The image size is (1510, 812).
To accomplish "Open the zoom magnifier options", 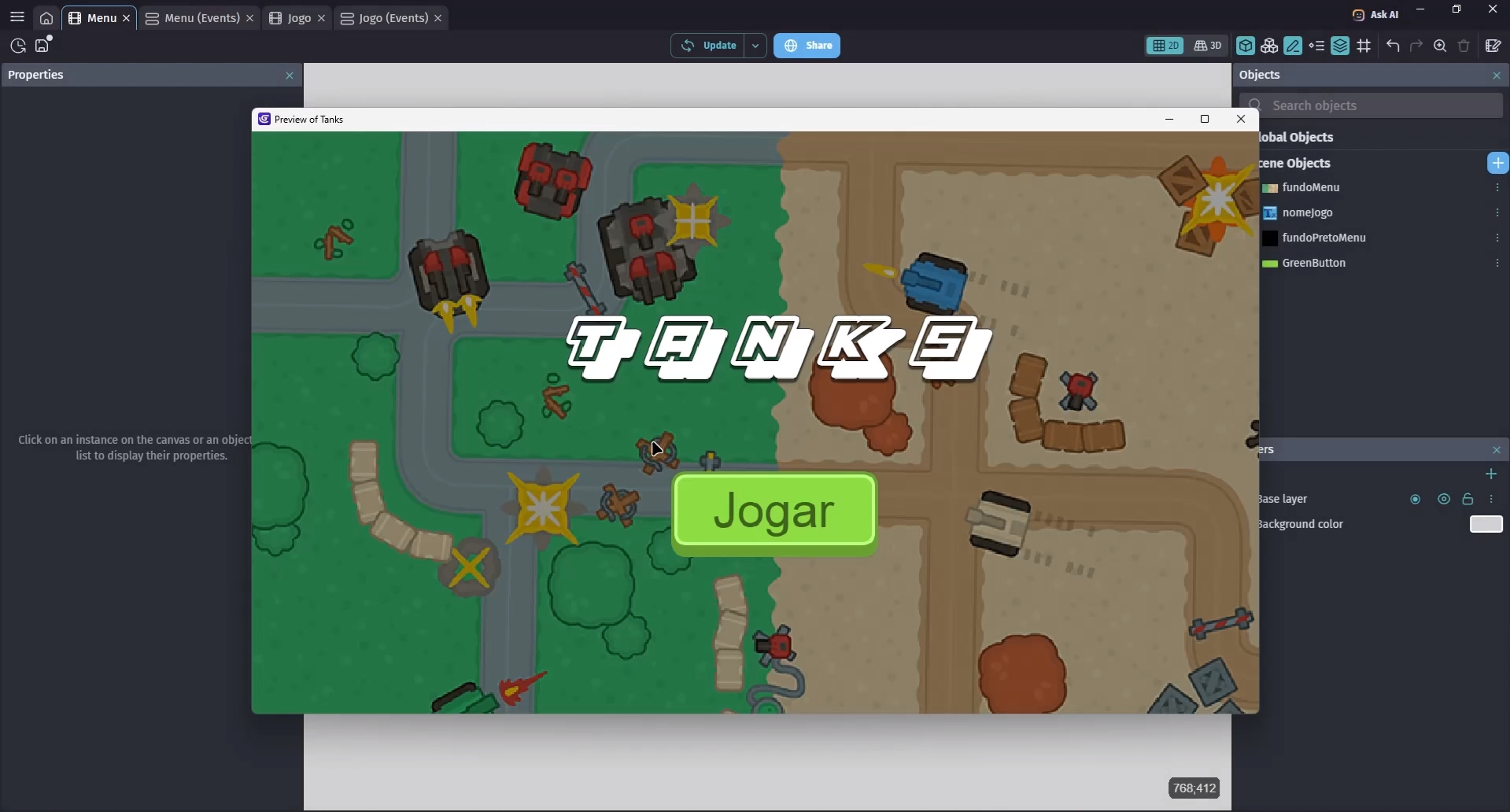I will pos(1440,46).
